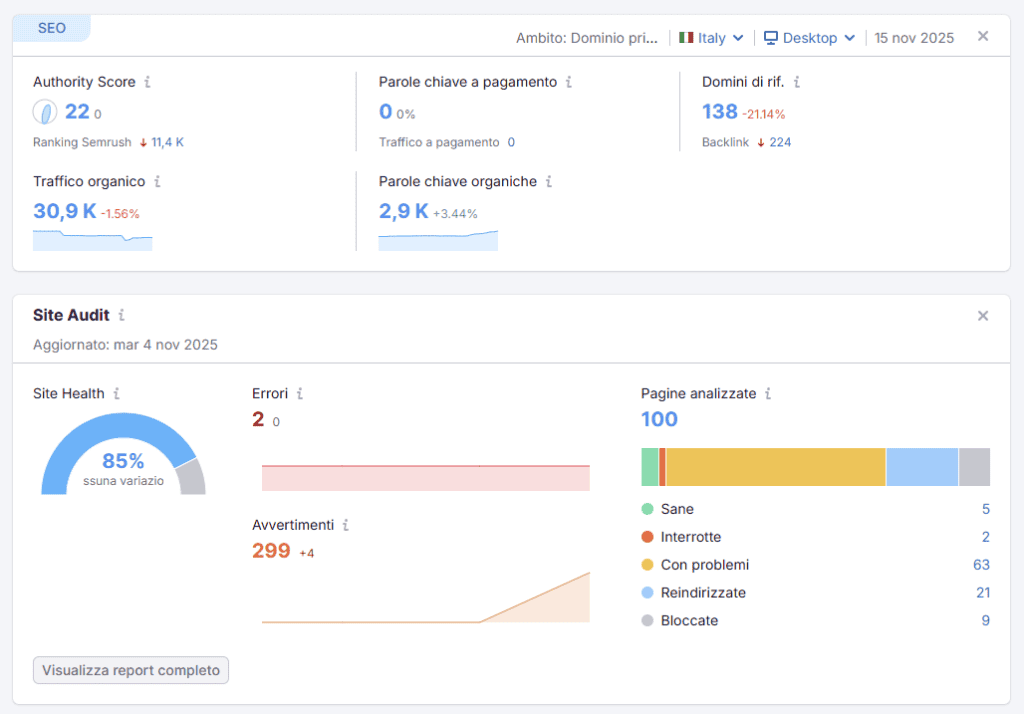Click info icon beside Pagine analizzate
Screen dimensions: 1024x714
click(x=768, y=393)
